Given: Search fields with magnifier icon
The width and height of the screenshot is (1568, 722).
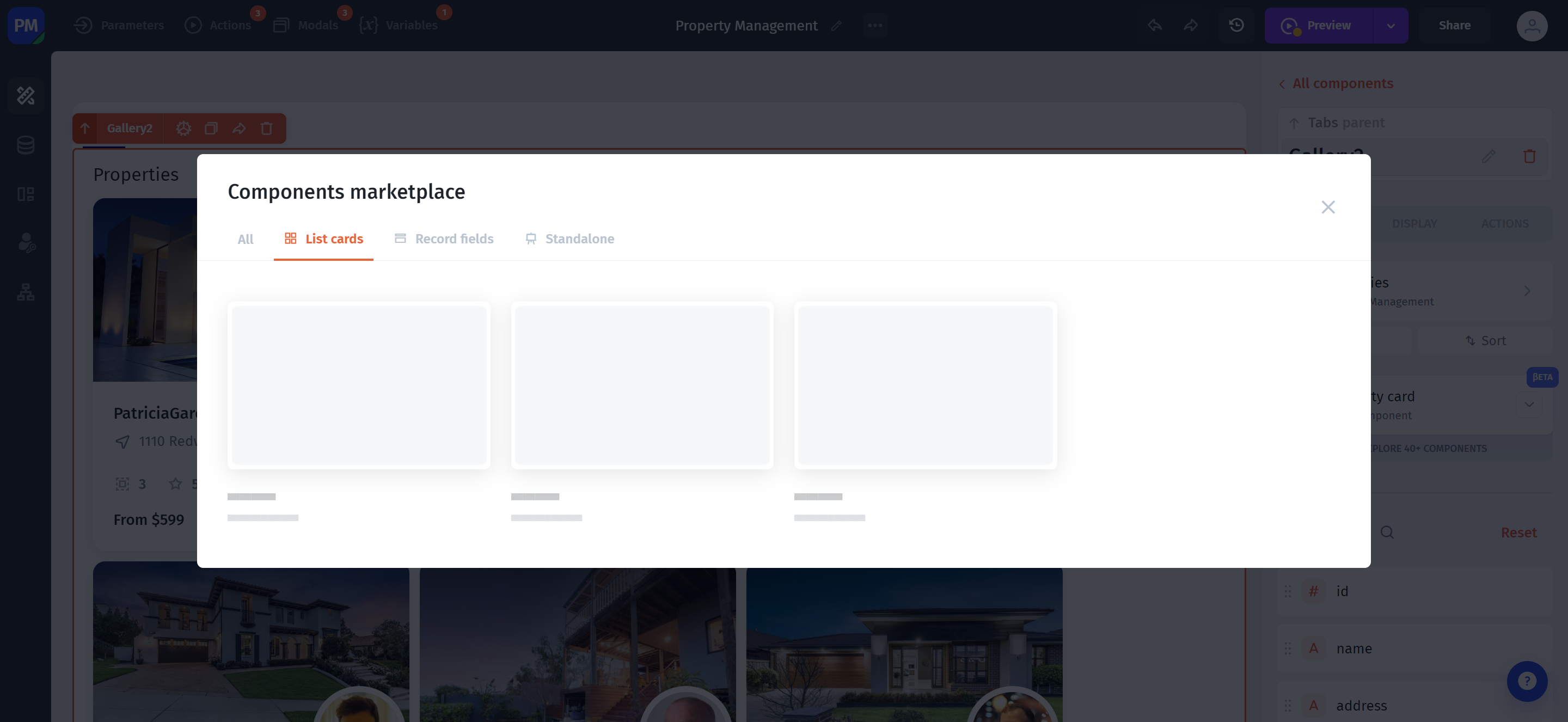Looking at the screenshot, I should (x=1387, y=533).
